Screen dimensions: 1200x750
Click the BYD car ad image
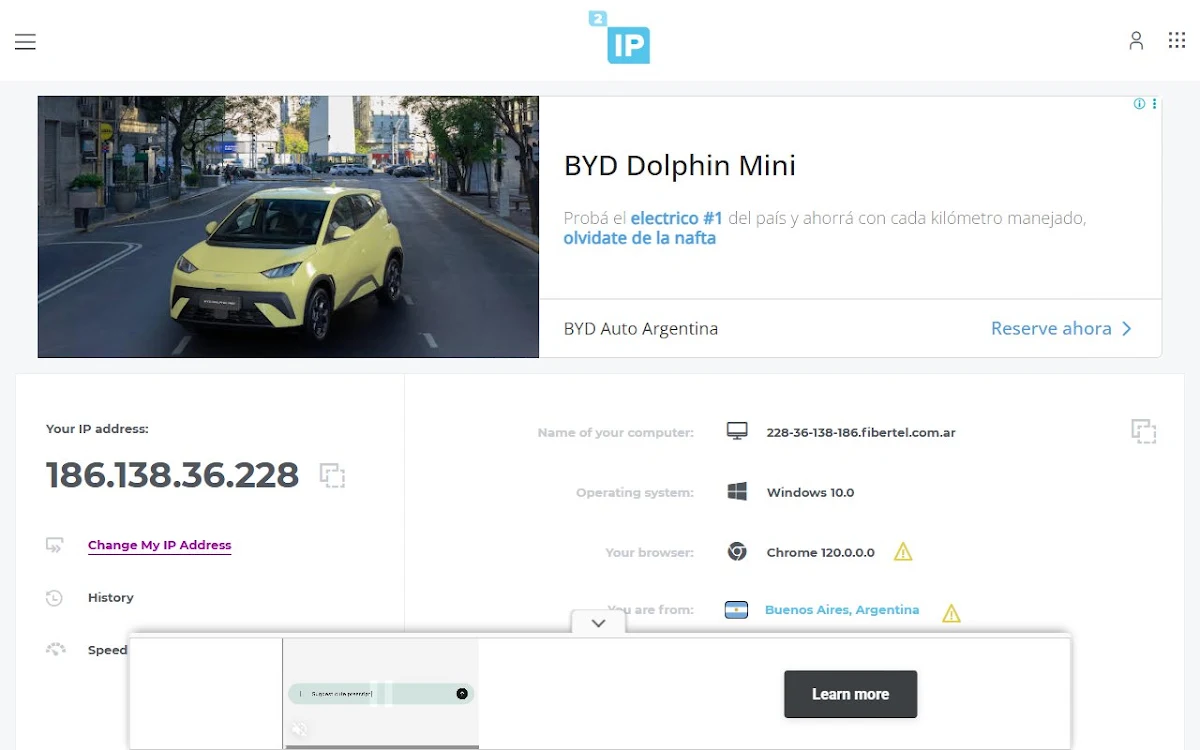pyautogui.click(x=288, y=227)
